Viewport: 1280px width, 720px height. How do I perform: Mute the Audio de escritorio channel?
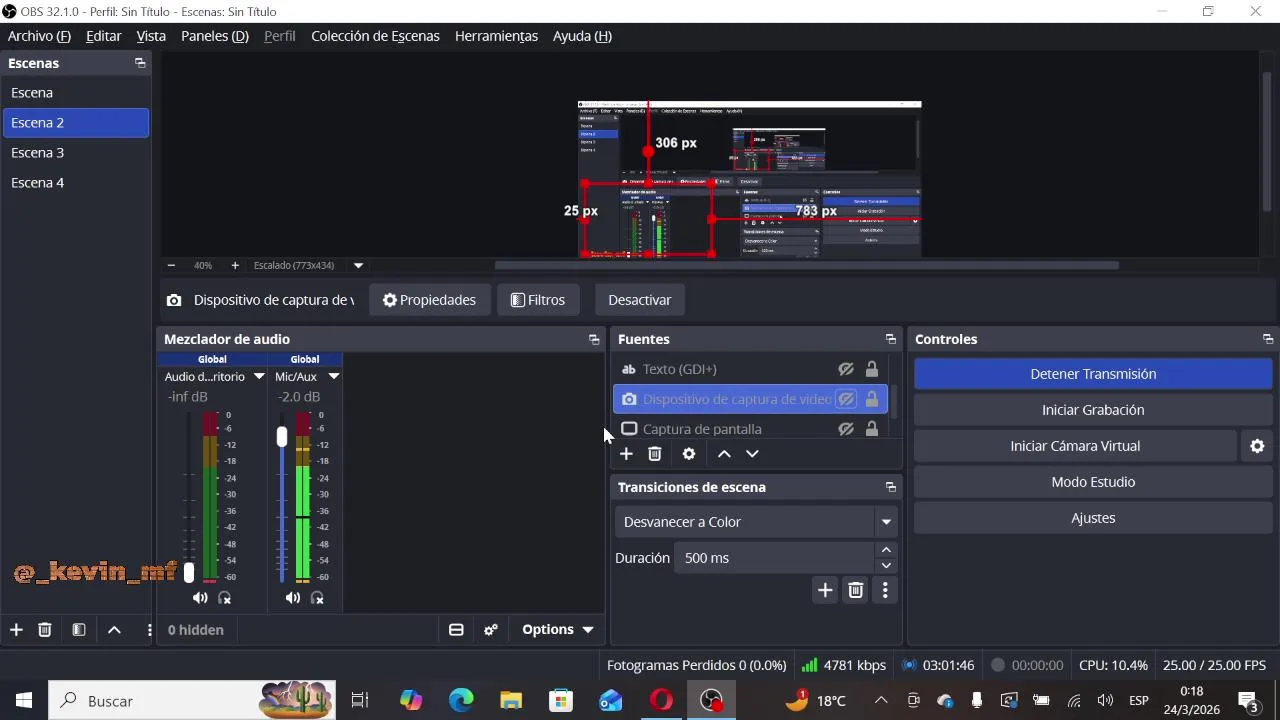200,598
